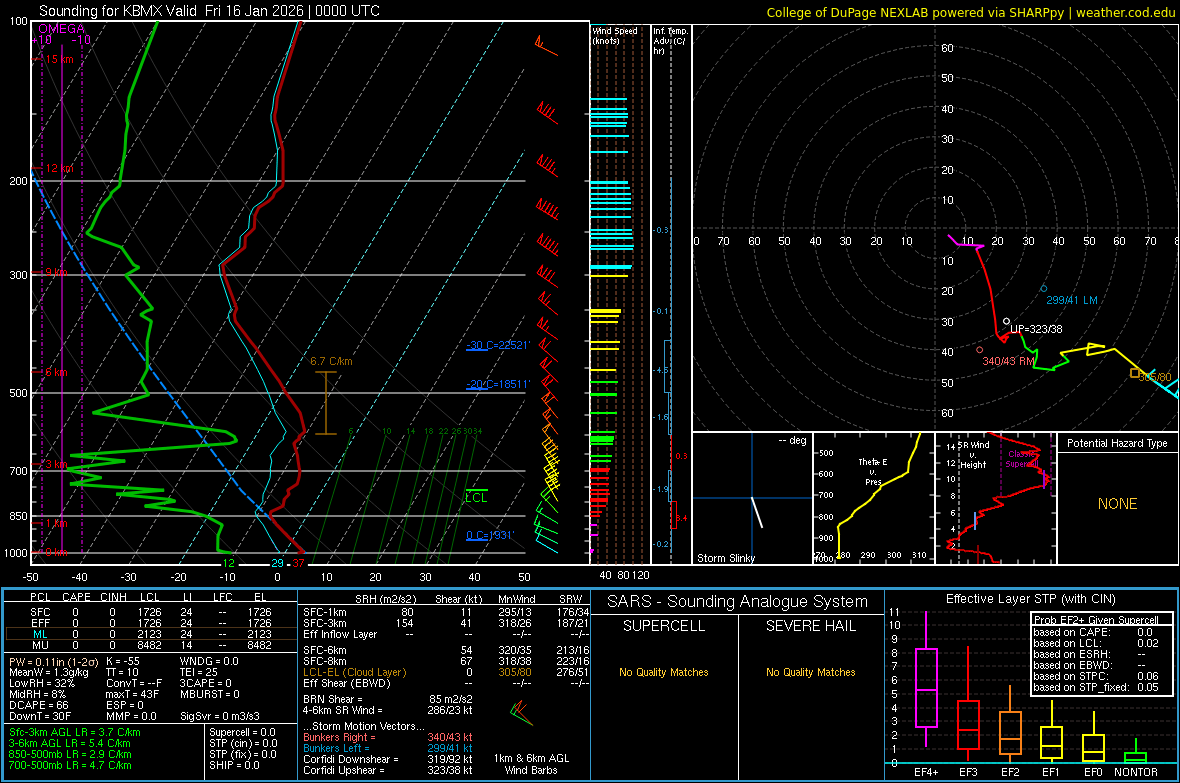Click the green LCL marker on the skew-T
Screen dimensions: 1180x783
(x=476, y=497)
